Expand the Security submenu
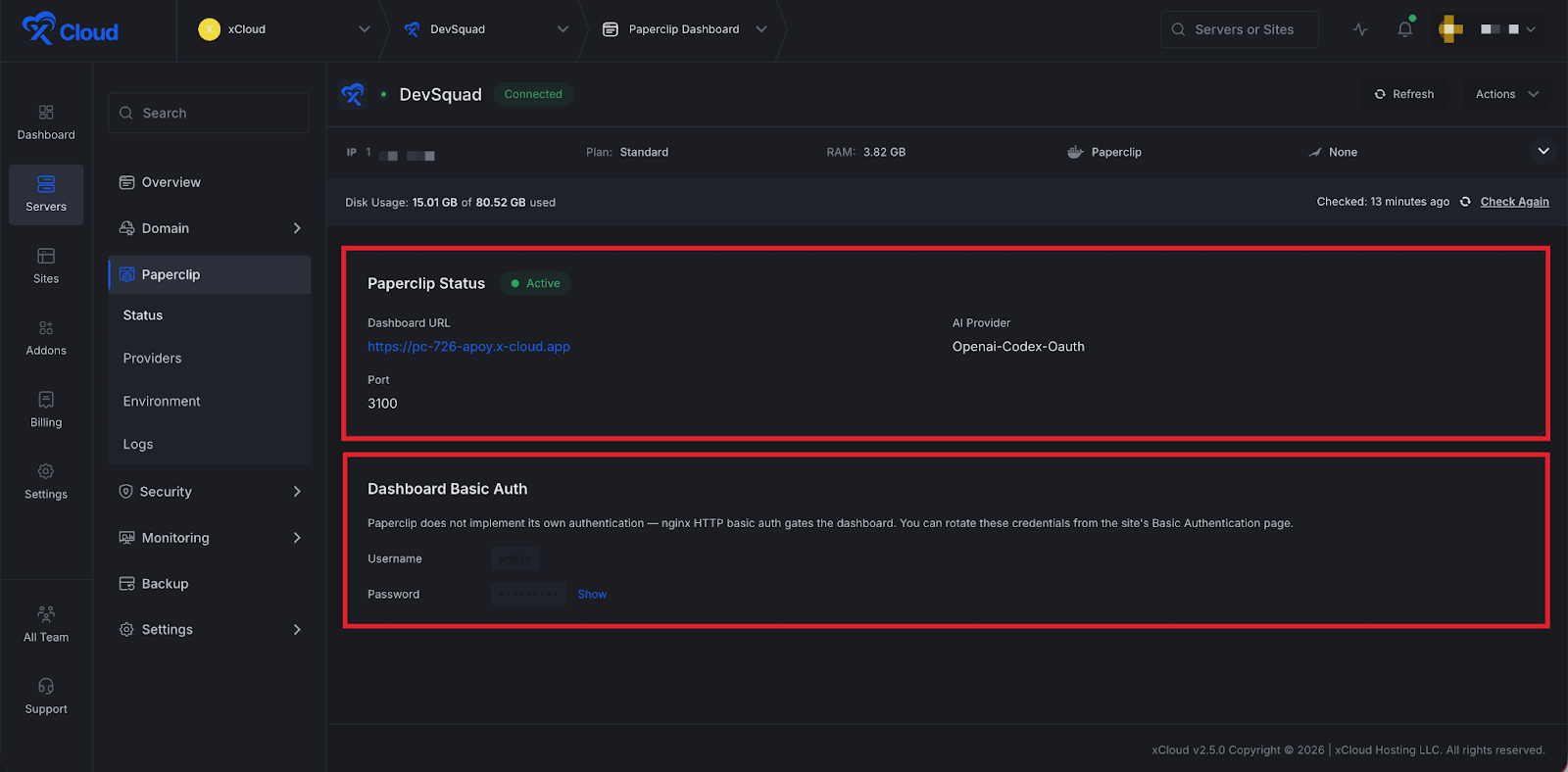 click(297, 492)
